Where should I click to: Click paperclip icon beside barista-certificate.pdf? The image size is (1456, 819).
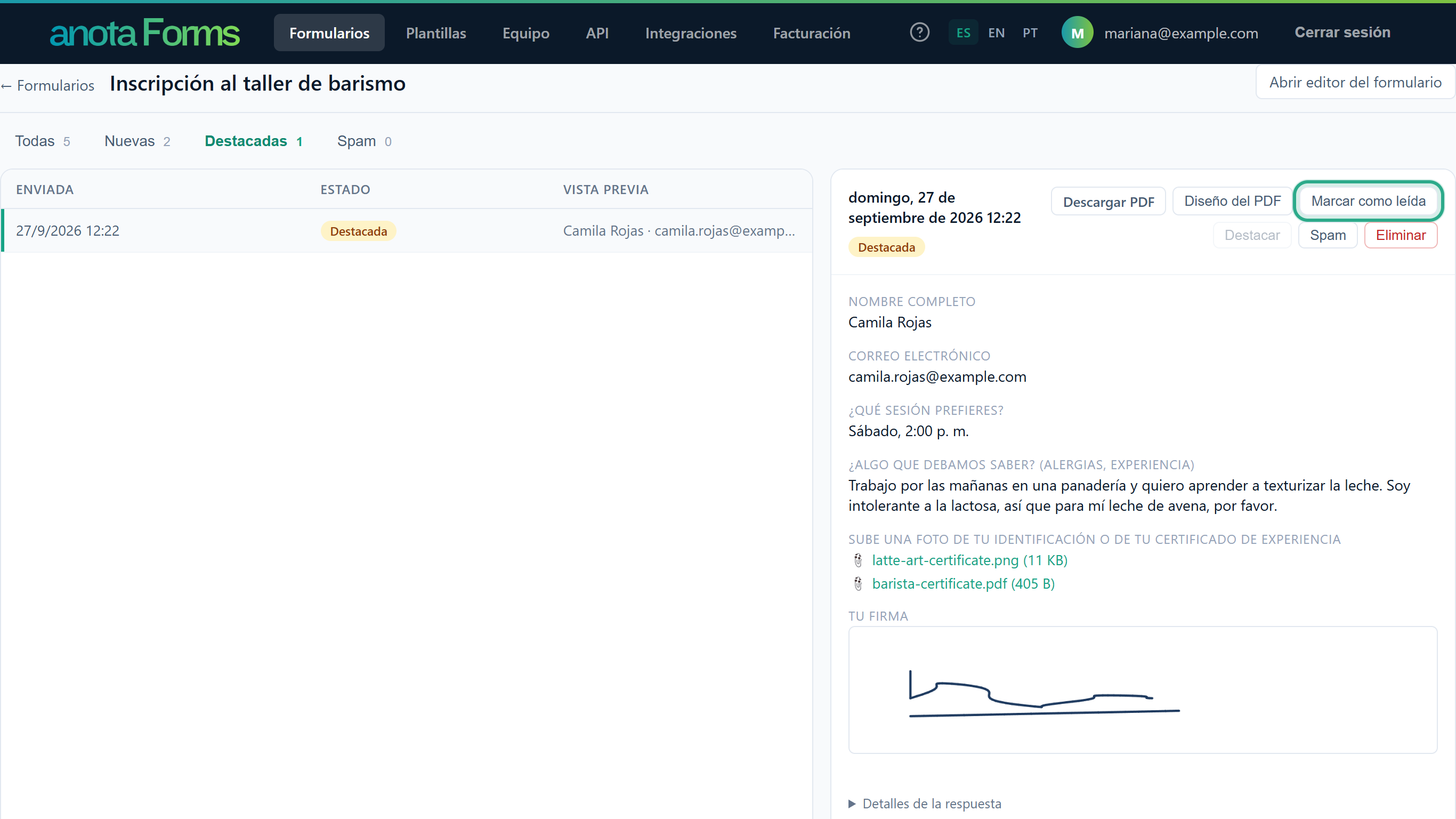(x=858, y=583)
